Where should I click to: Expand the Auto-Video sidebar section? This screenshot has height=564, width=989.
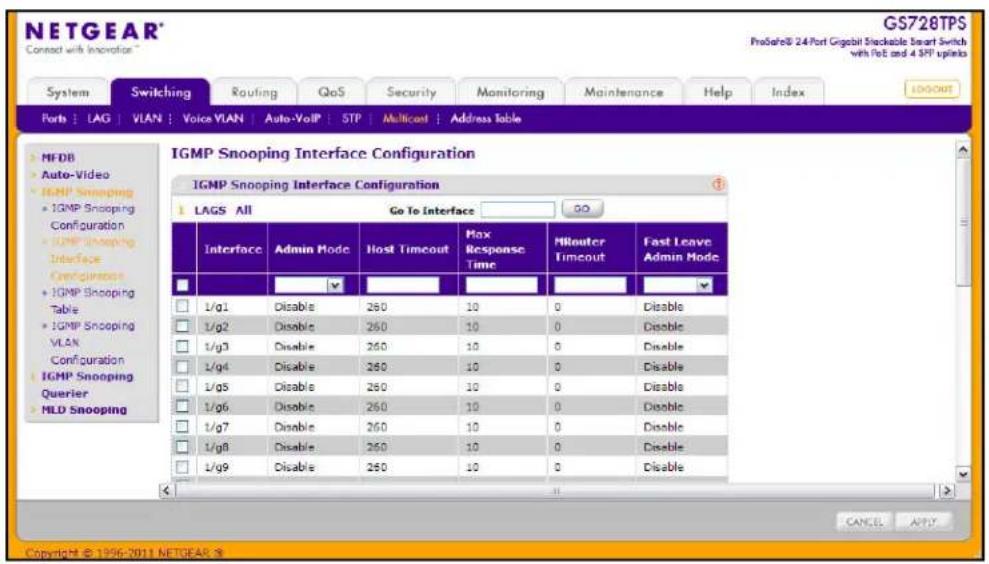75,175
